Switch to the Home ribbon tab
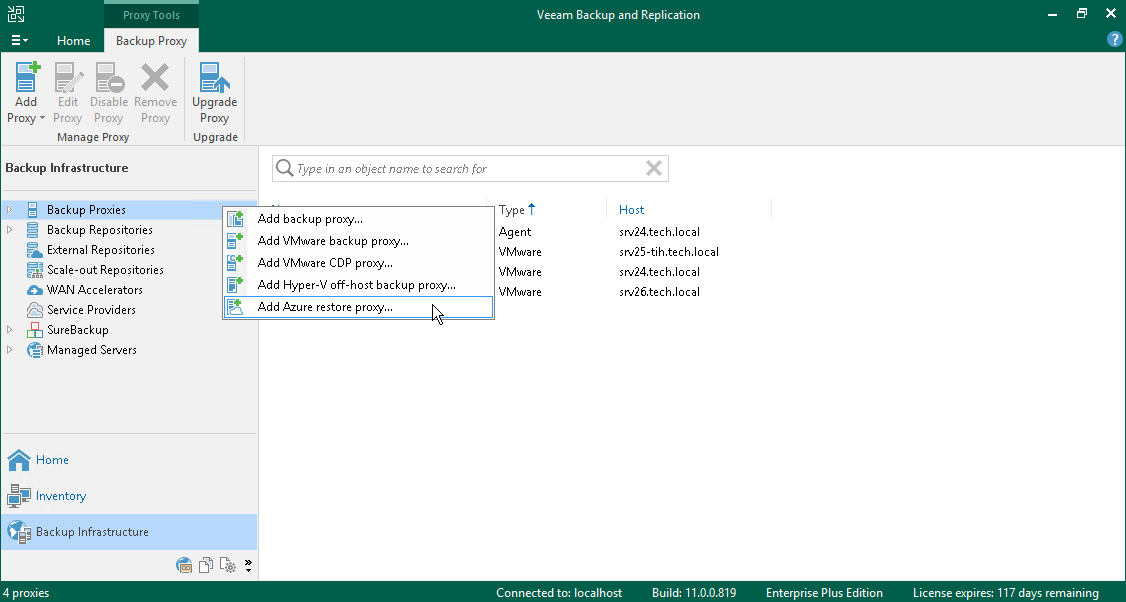The height and width of the screenshot is (602, 1126). coord(73,40)
